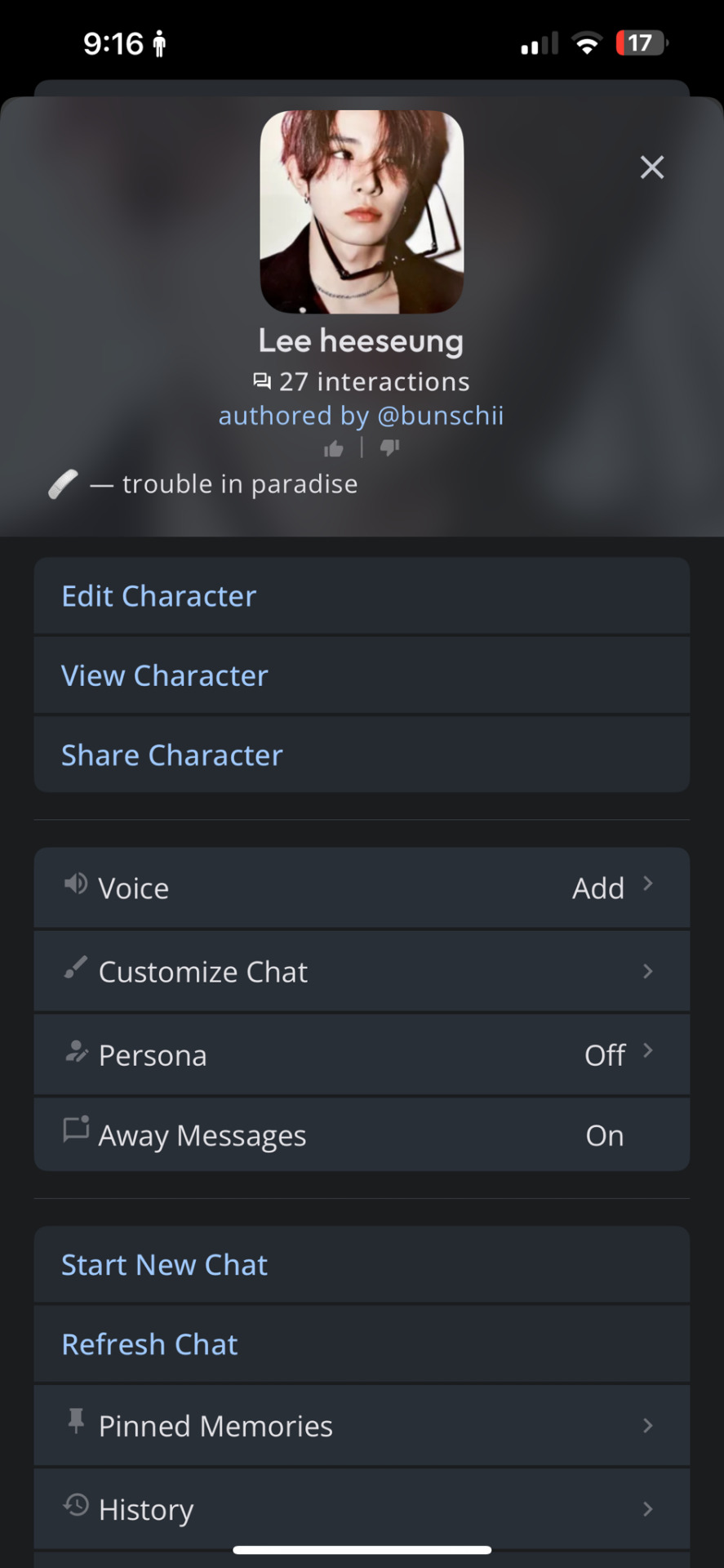Image resolution: width=724 pixels, height=1568 pixels.
Task: Toggle Persona Off setting
Action: tap(605, 1055)
